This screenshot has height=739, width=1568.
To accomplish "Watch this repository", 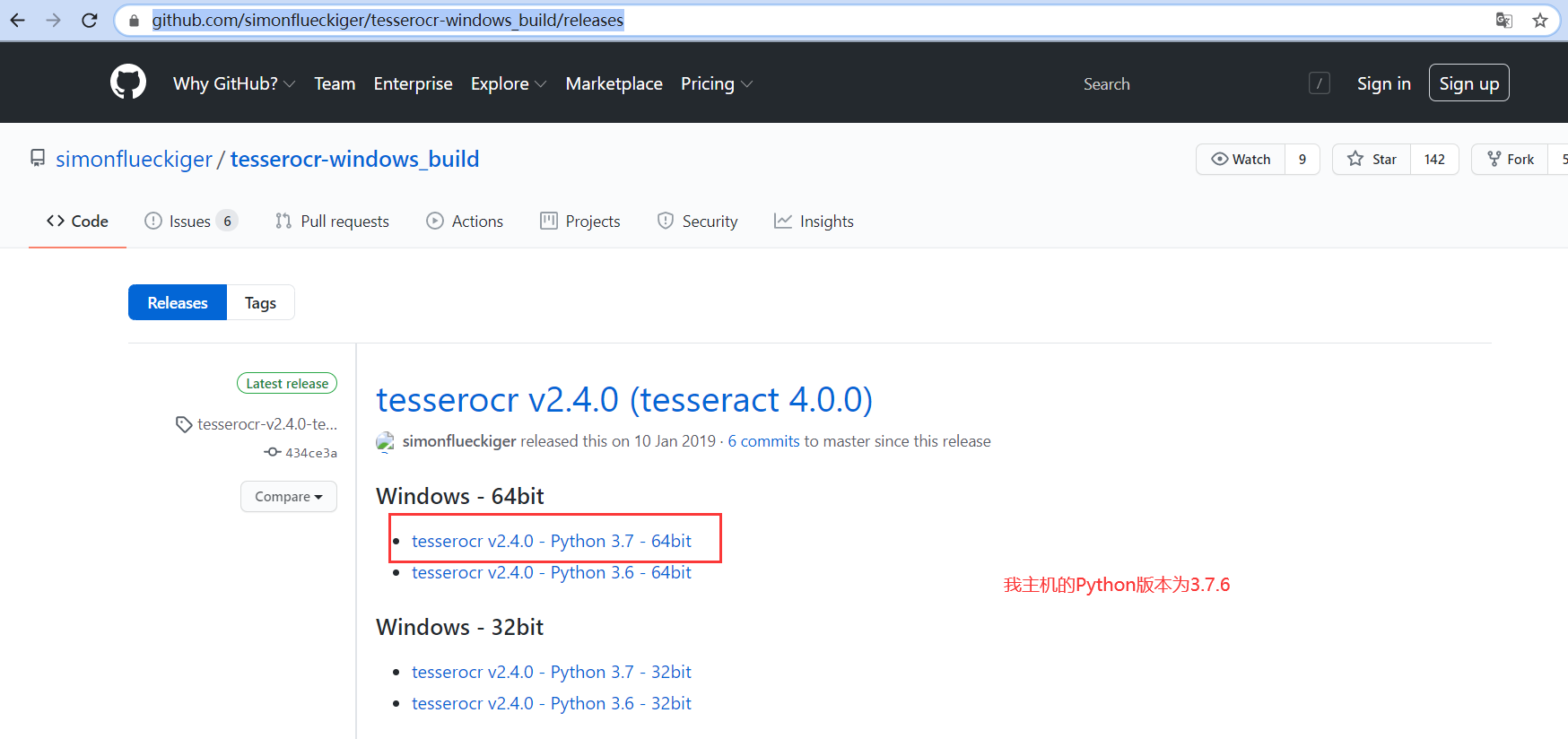I will (x=1241, y=160).
